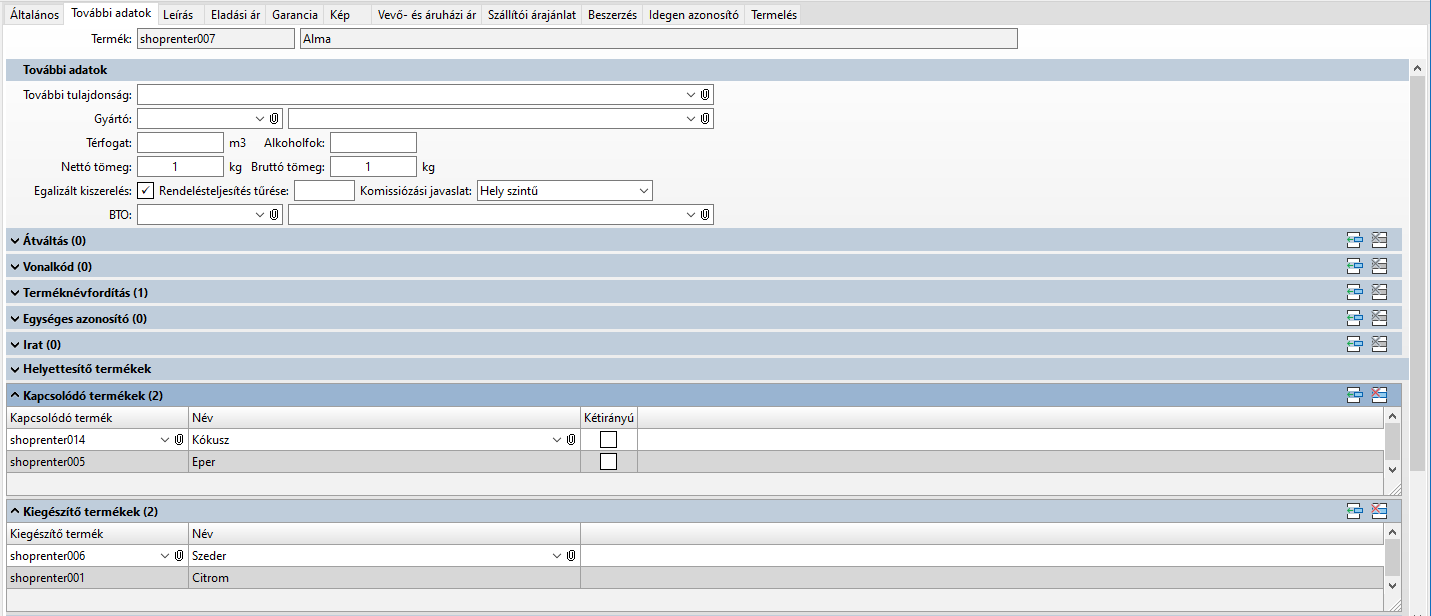This screenshot has width=1431, height=616.
Task: Expand the Átváltás (0) section
Action: 15,241
